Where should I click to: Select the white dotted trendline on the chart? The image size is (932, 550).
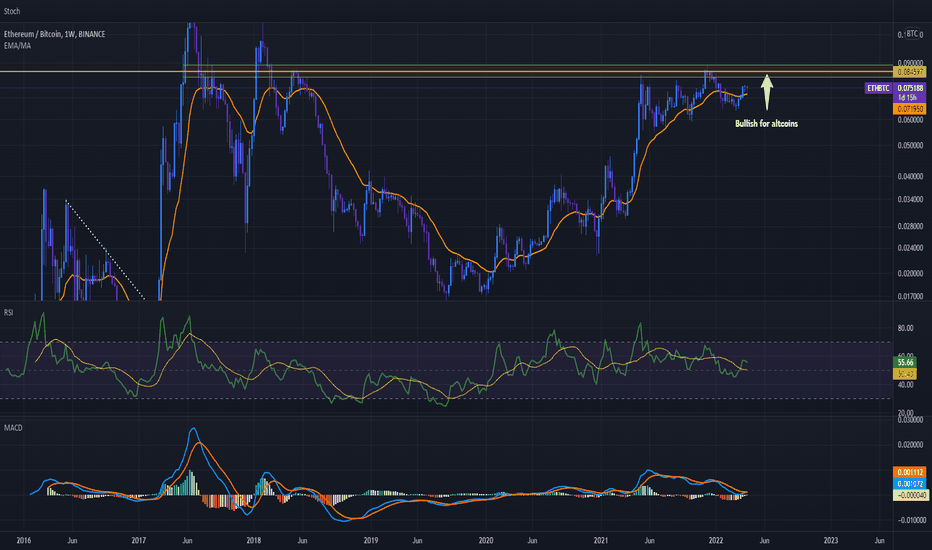[105, 250]
